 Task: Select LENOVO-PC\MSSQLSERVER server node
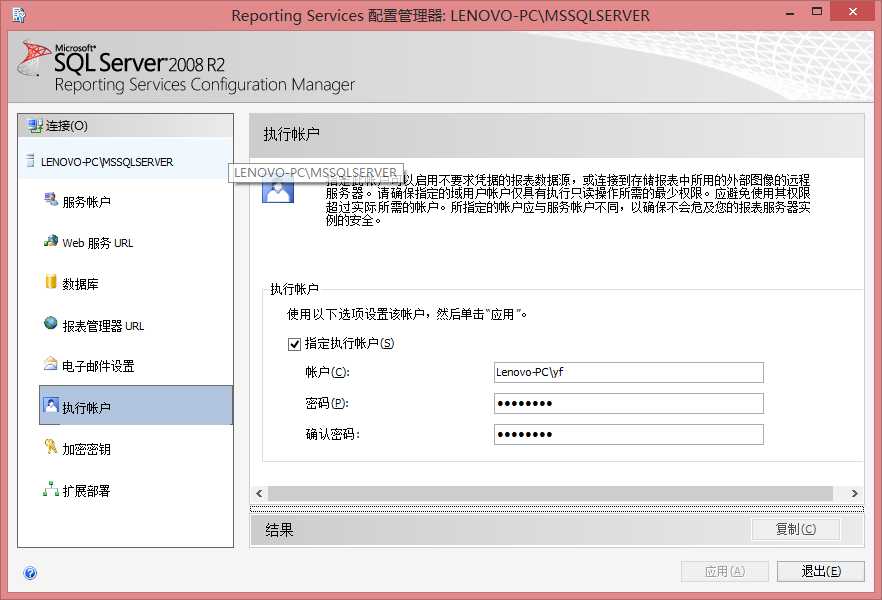125,161
